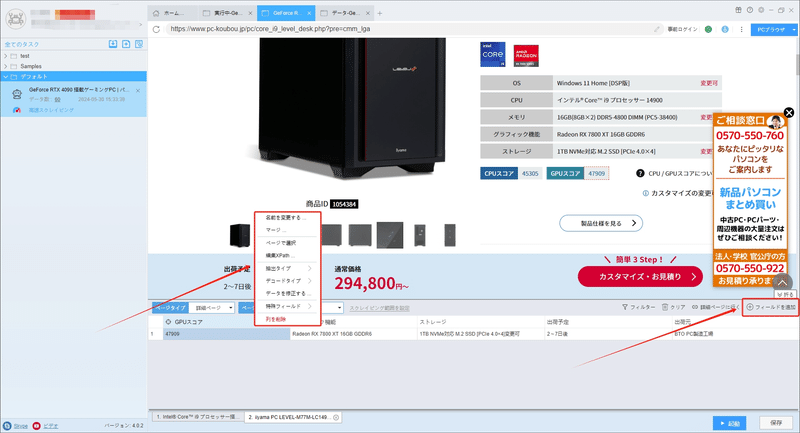800x433 pixels.
Task: Expand the account panel with the right chevron
Action: tap(140, 23)
